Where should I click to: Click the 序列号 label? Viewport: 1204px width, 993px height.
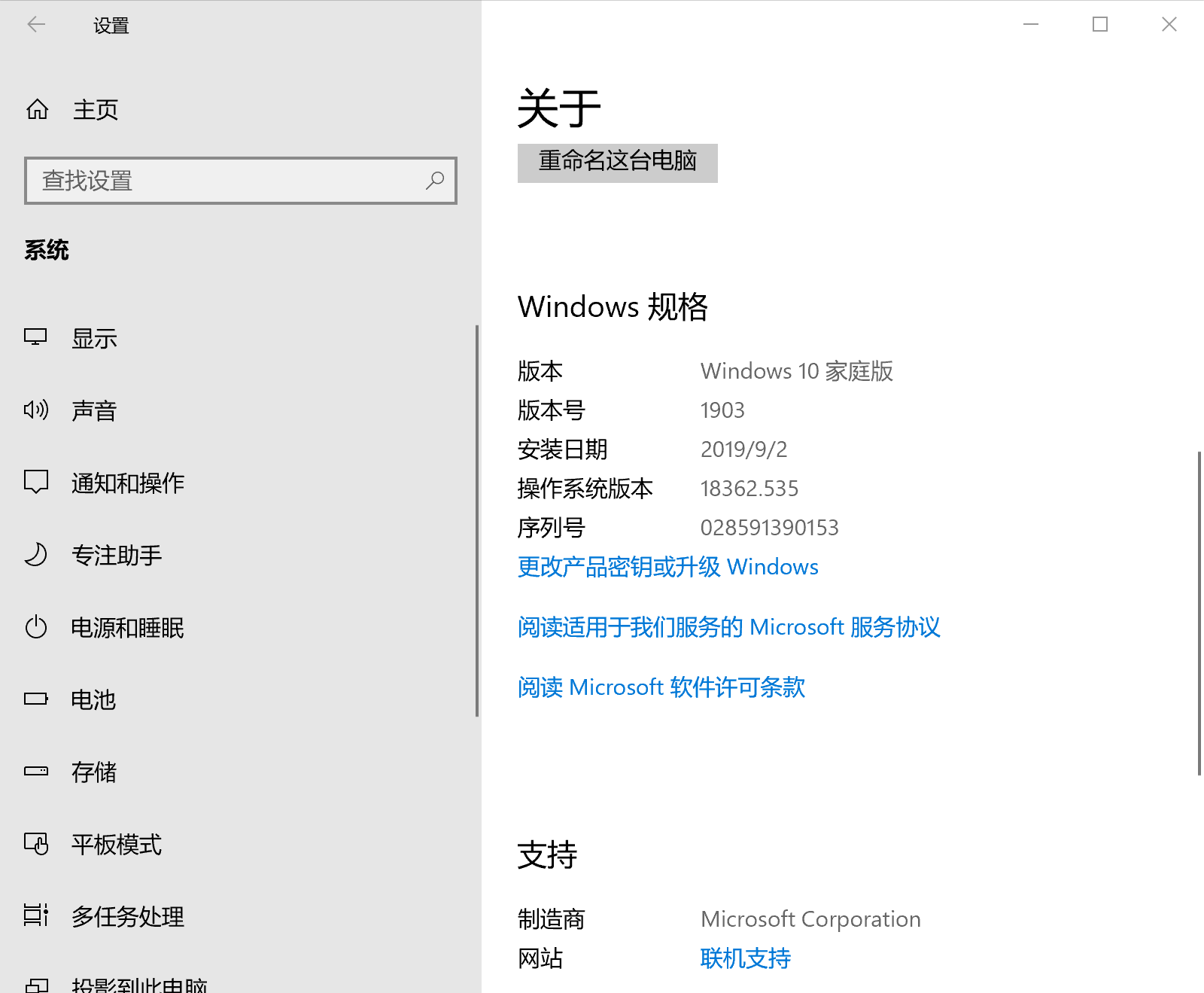(x=552, y=528)
